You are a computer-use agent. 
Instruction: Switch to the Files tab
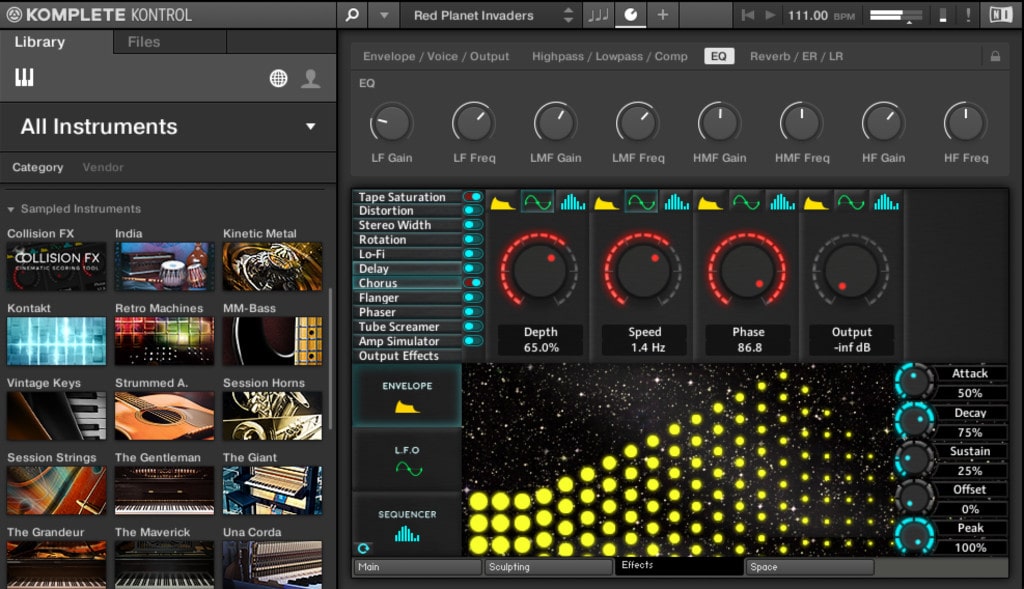coord(143,42)
